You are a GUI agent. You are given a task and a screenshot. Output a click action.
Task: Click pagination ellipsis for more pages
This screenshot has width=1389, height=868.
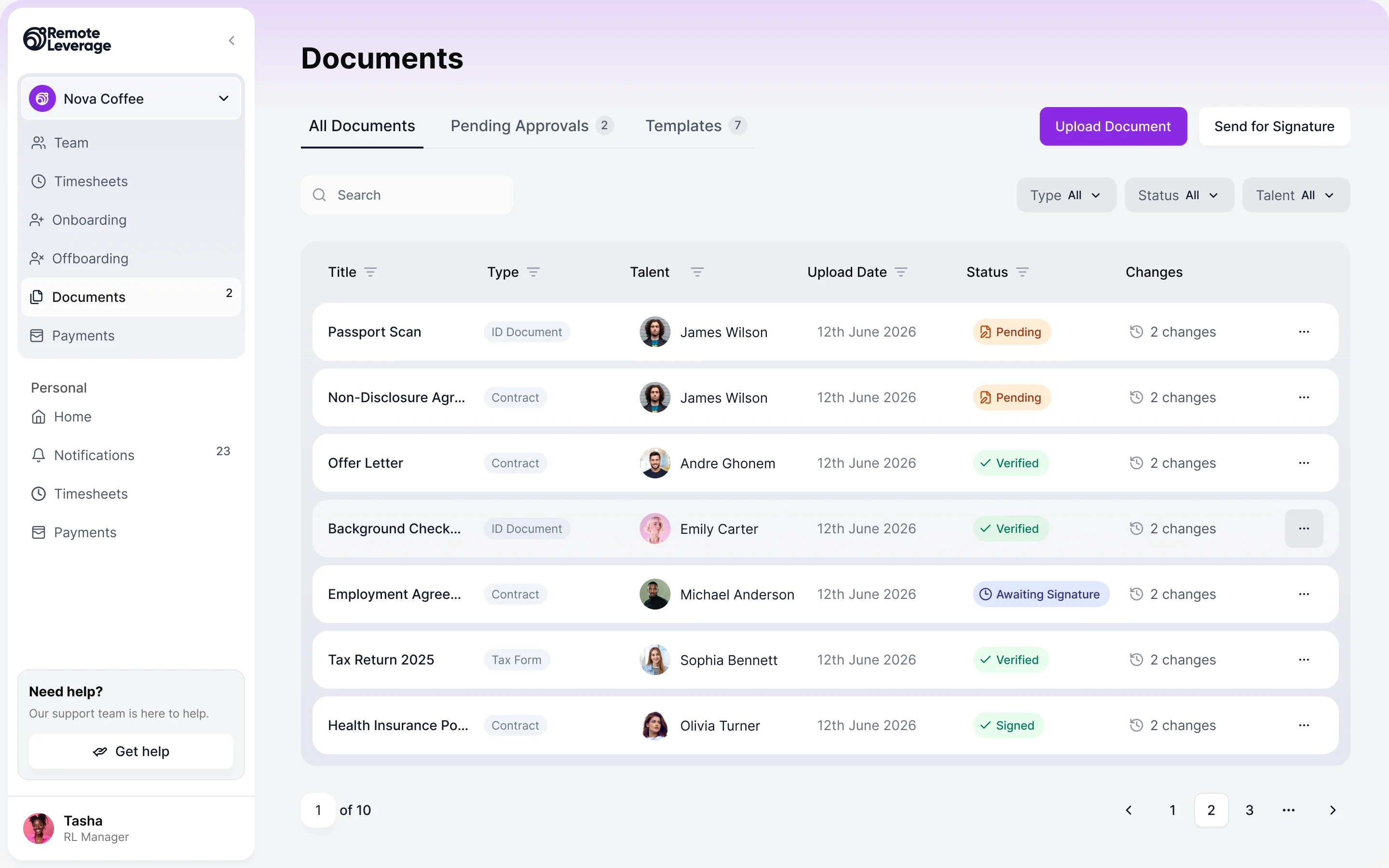coord(1289,810)
